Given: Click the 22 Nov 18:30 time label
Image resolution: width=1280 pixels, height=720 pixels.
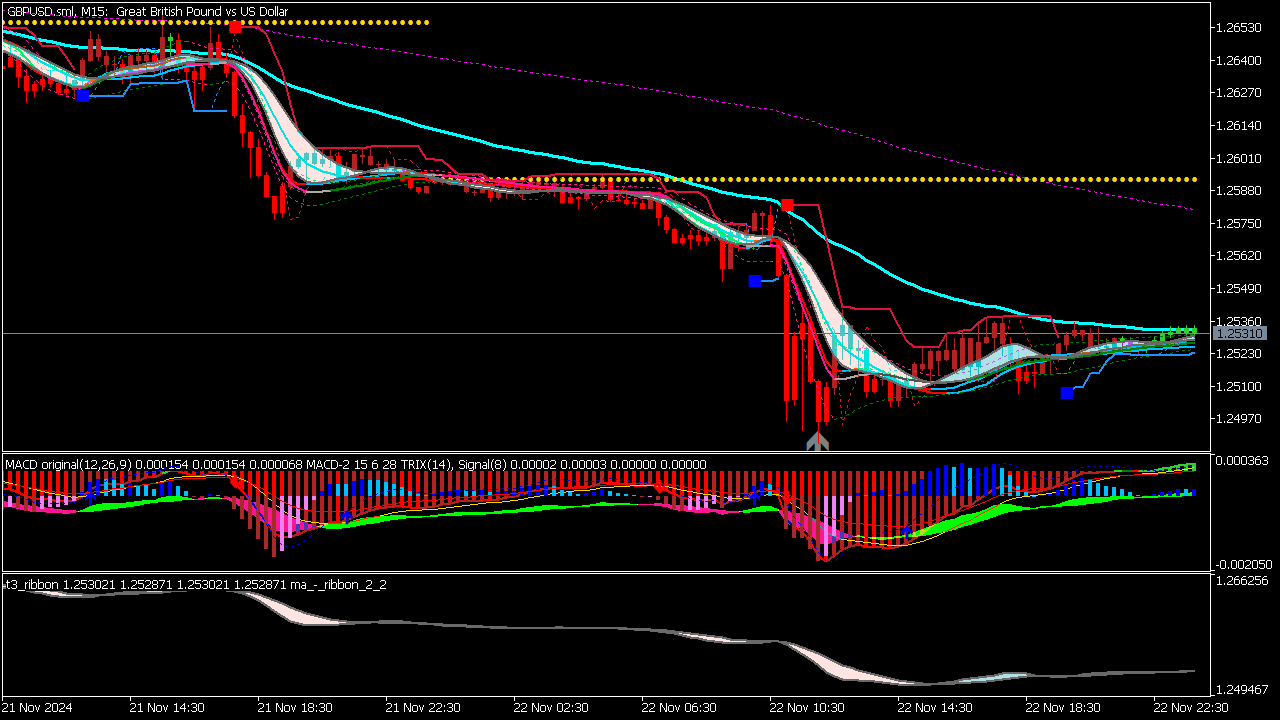Looking at the screenshot, I should coord(1063,707).
